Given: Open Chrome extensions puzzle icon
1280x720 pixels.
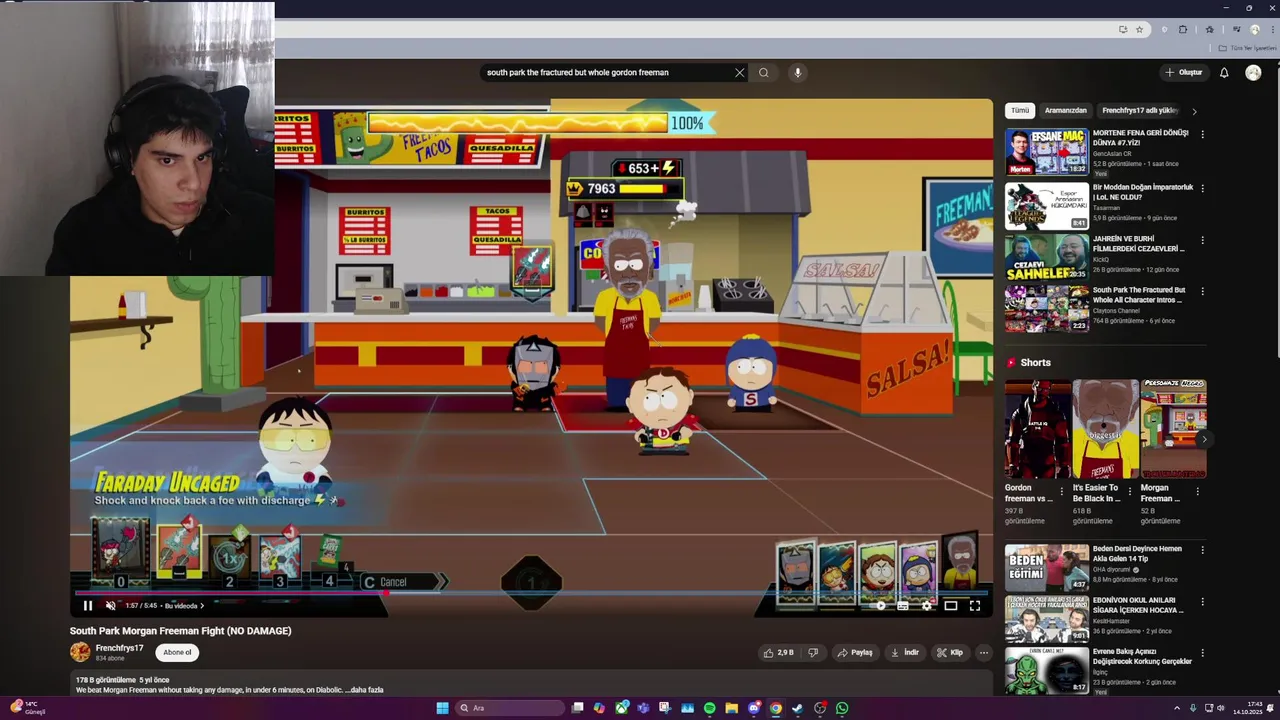Looking at the screenshot, I should click(1183, 29).
